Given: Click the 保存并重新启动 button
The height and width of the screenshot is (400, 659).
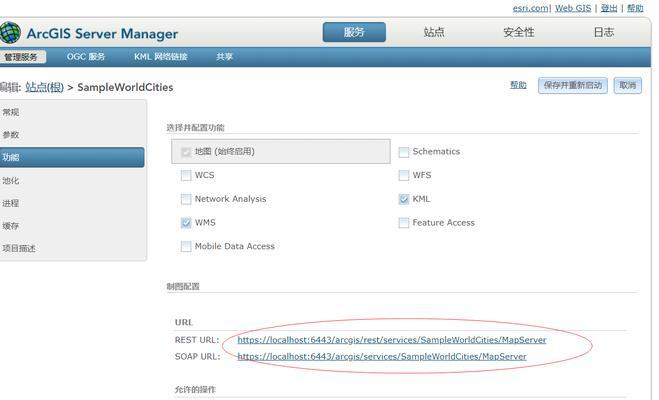Looking at the screenshot, I should click(x=573, y=86).
